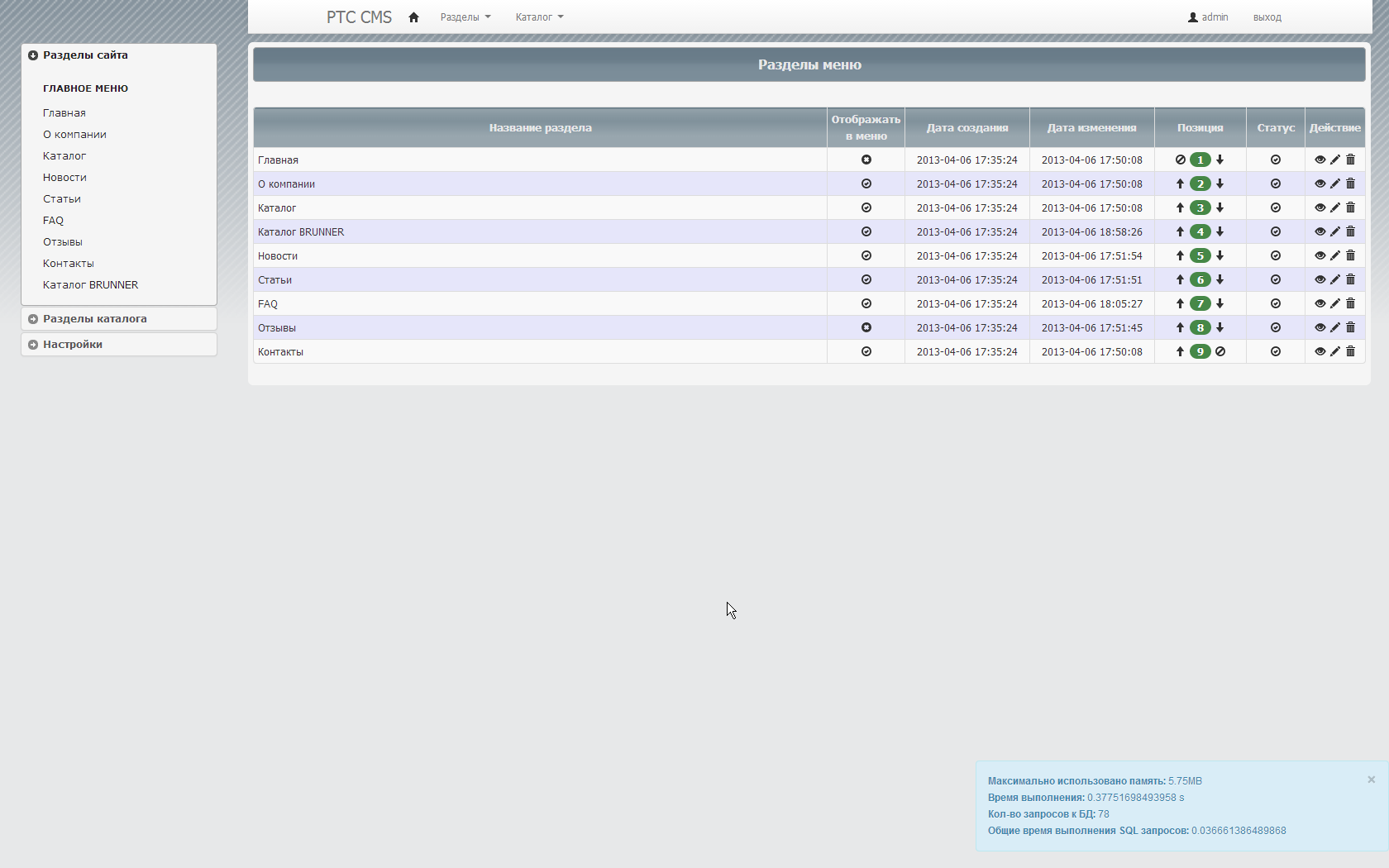The image size is (1389, 868).
Task: Click Каталог BRUNNER name in the table
Action: coord(301,232)
